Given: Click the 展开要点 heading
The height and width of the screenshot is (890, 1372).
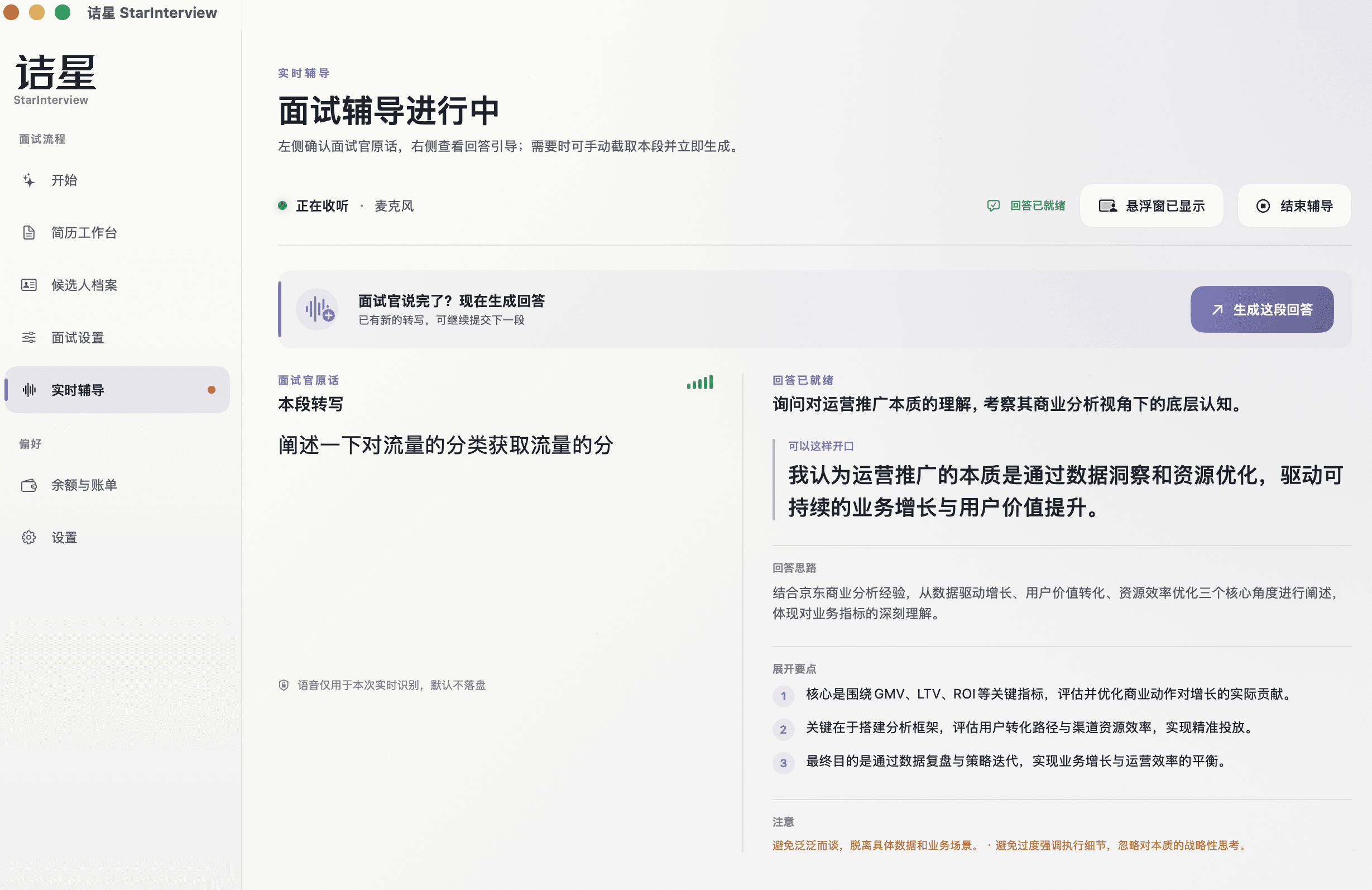Looking at the screenshot, I should [x=794, y=669].
